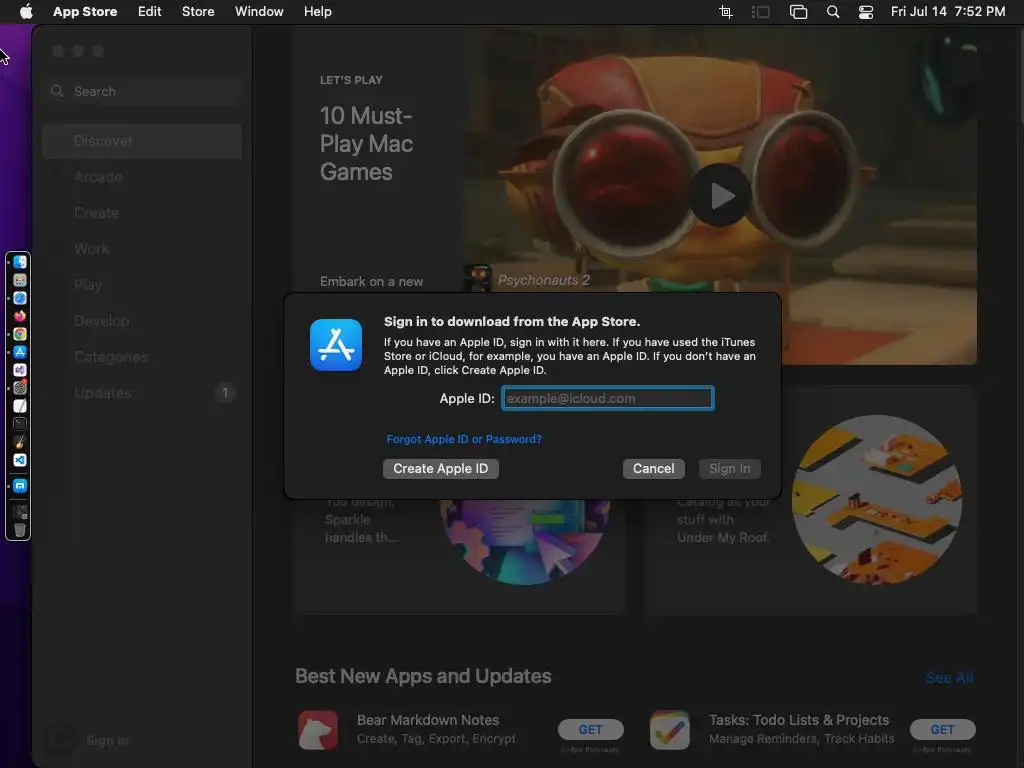The height and width of the screenshot is (768, 1024).
Task: Play the Psychonauts 2 featured video
Action: [721, 195]
